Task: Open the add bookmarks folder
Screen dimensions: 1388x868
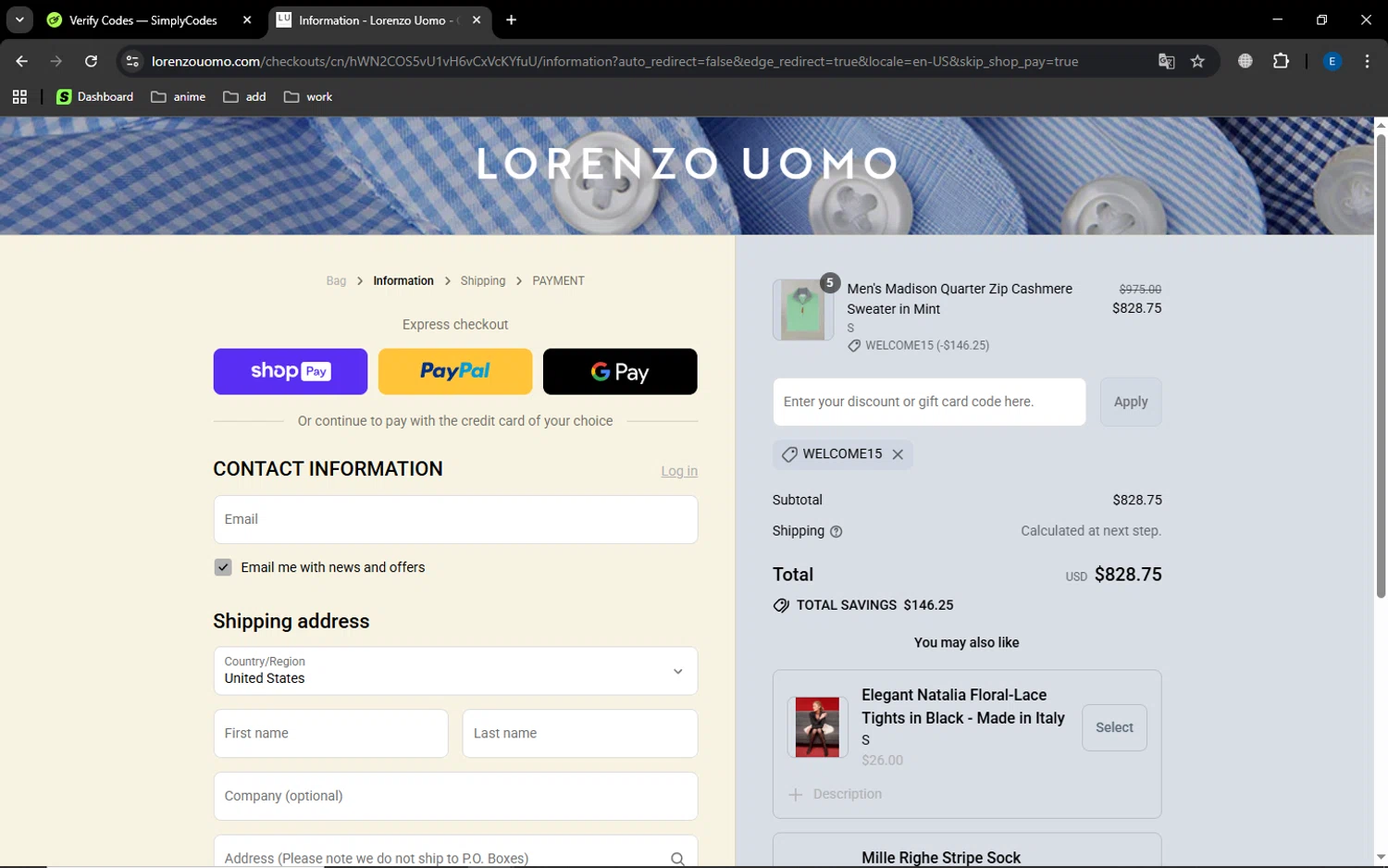Action: click(245, 96)
